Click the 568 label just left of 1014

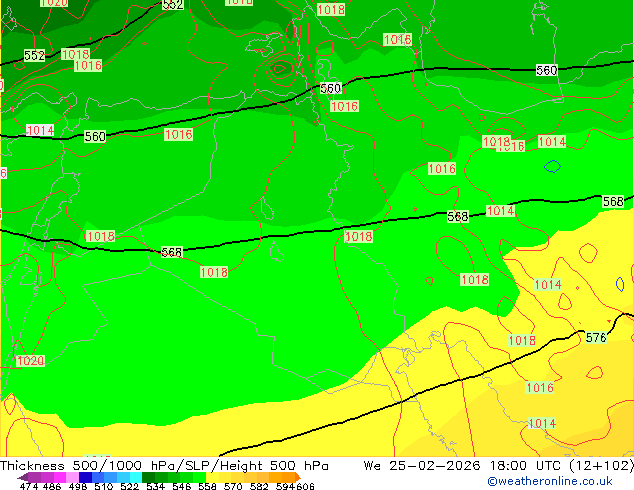coord(458,217)
